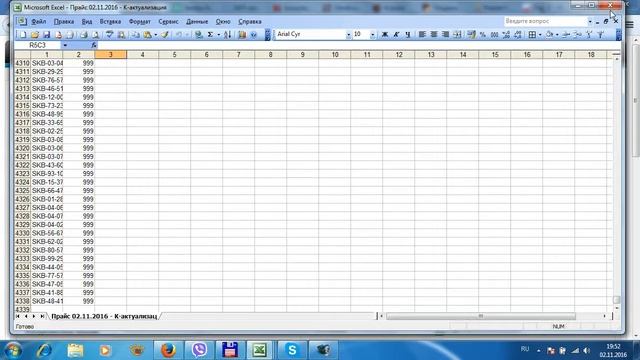640x360 pixels.
Task: Toggle Align Left
Action: click(x=422, y=35)
